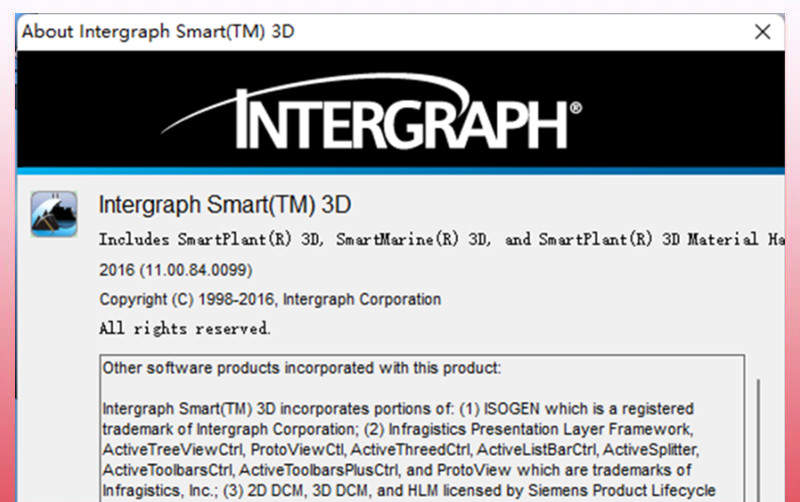The image size is (800, 502).
Task: Click the Intergraph logo banner
Action: (401, 109)
